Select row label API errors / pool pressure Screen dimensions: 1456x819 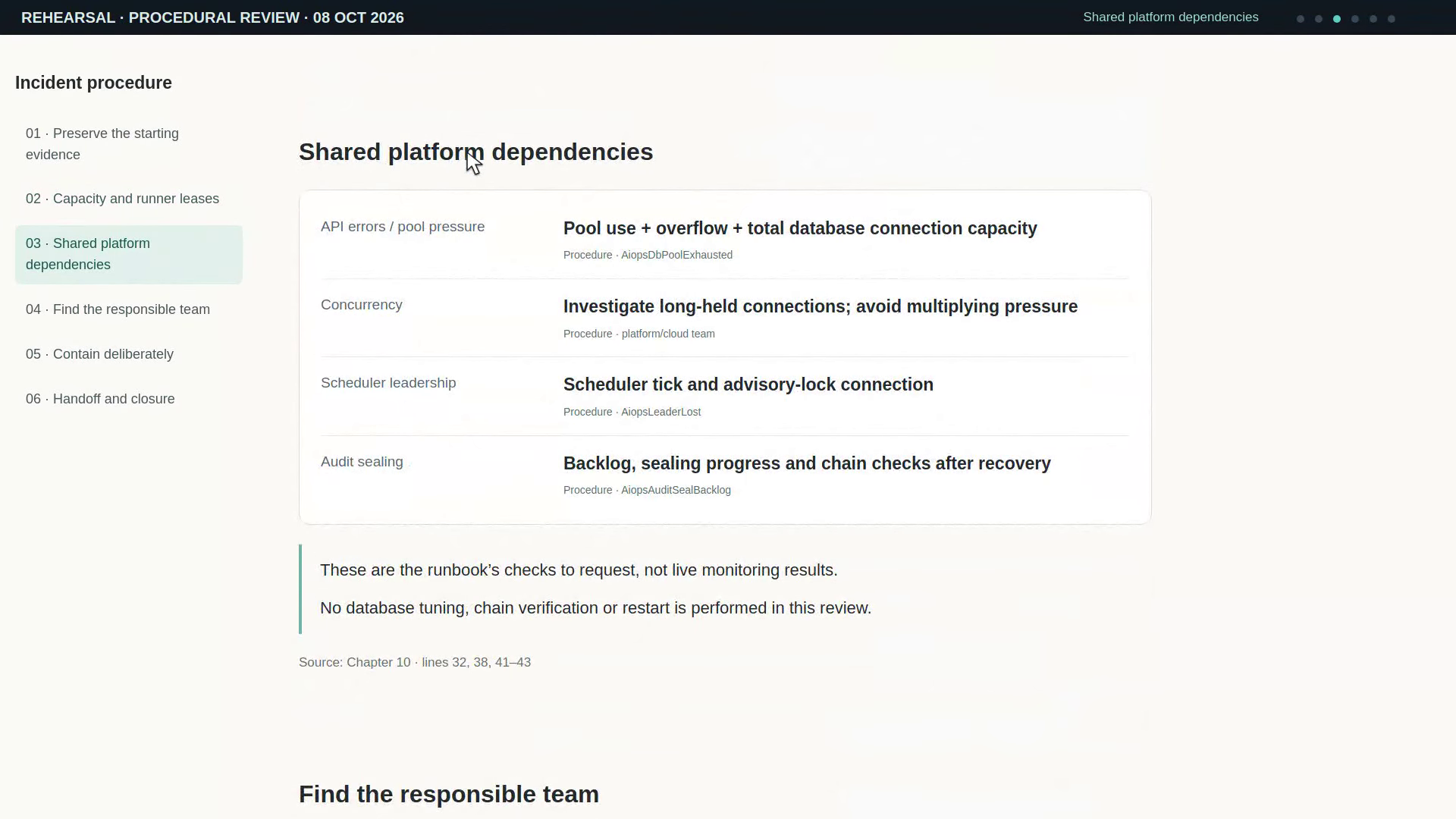pyautogui.click(x=403, y=227)
